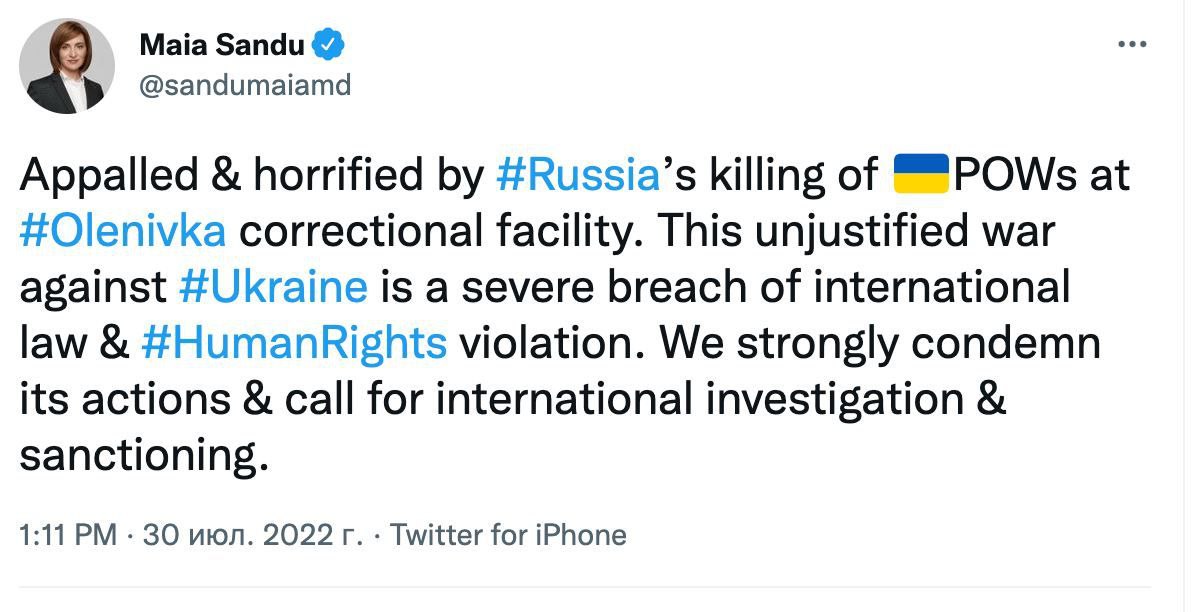Click the blue verified badge icon

pos(330,45)
